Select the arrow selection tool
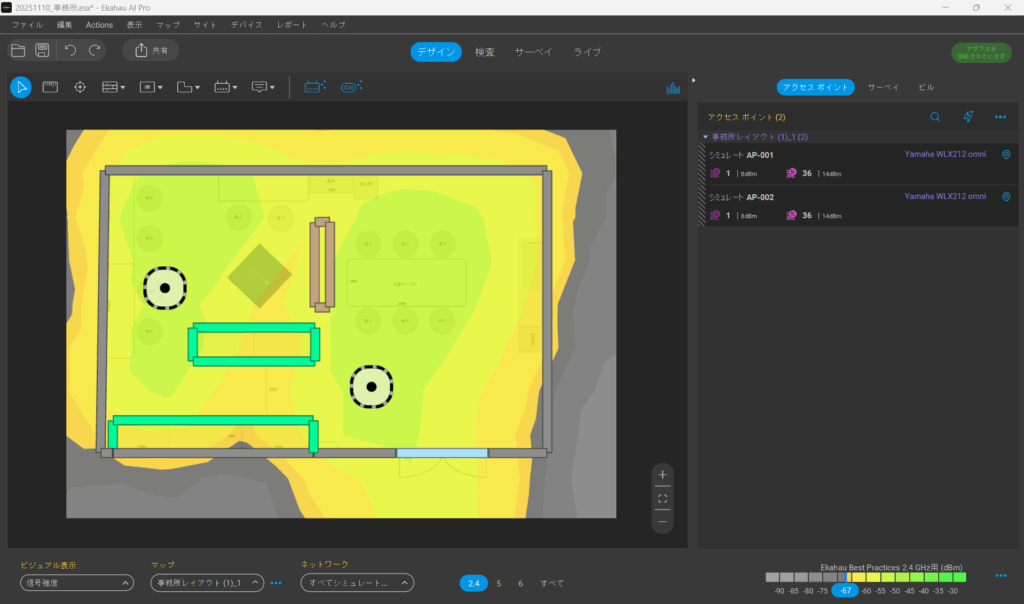Viewport: 1024px width, 604px height. 20,87
